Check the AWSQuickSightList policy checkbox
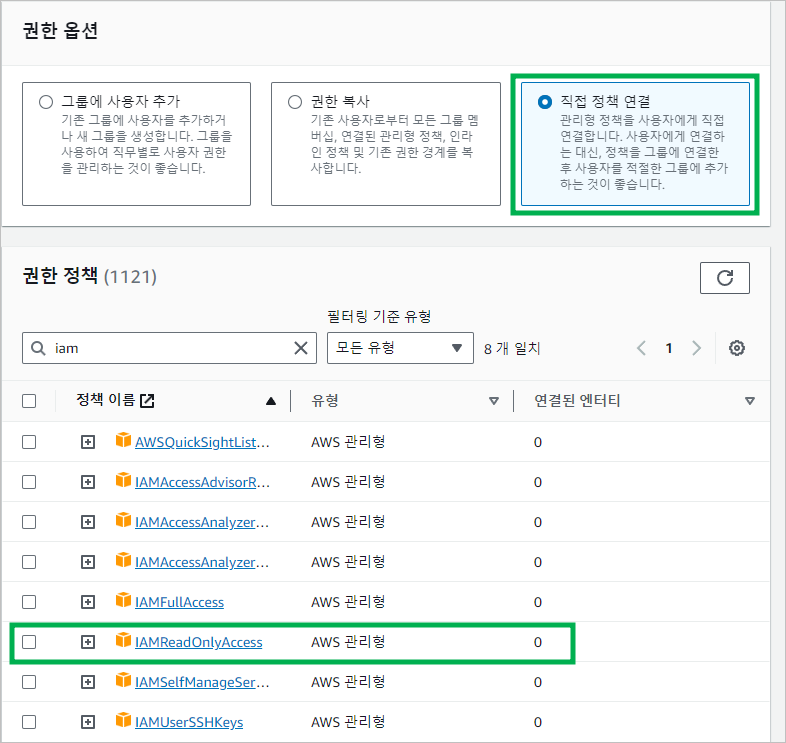 pos(29,442)
